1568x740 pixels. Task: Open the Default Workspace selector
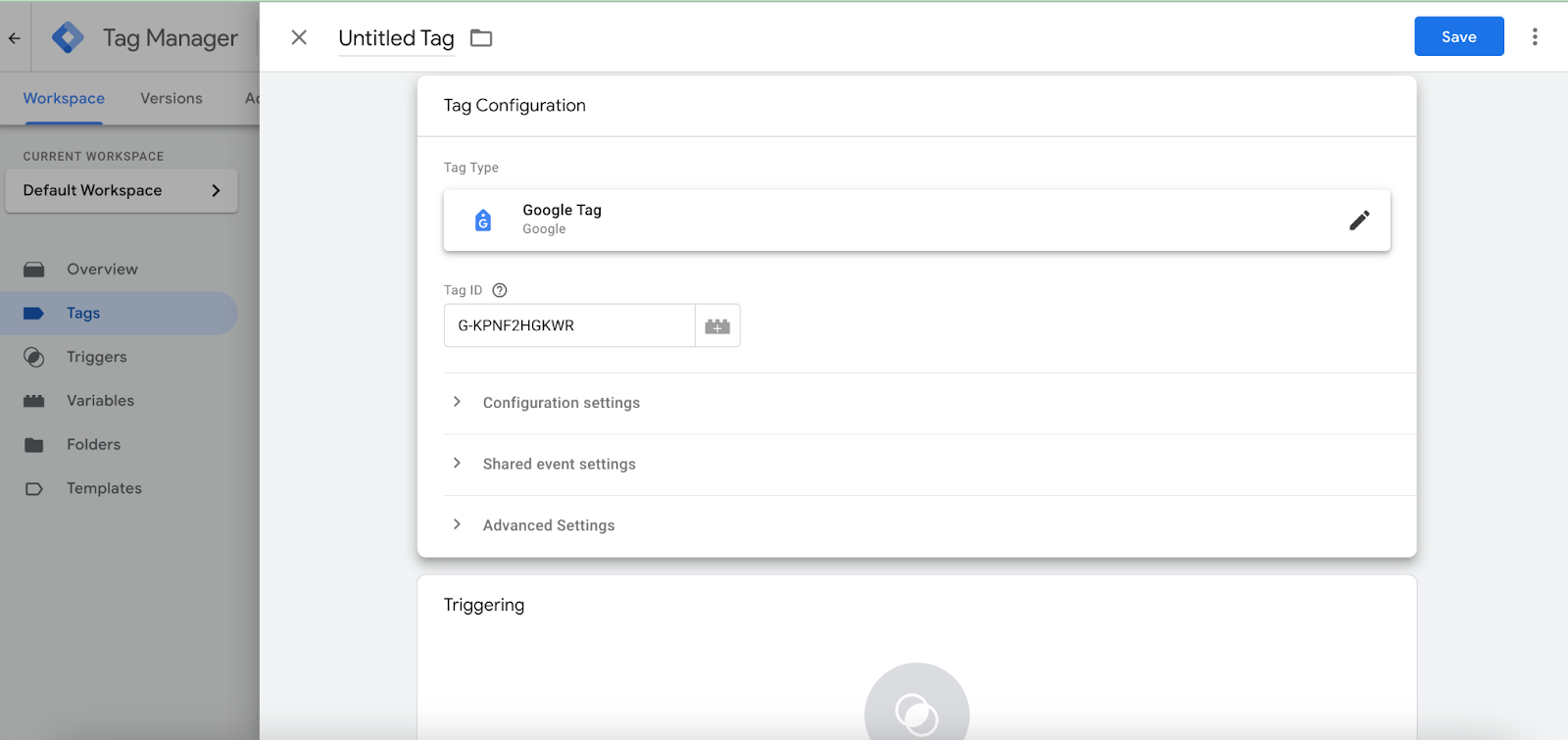[x=122, y=190]
